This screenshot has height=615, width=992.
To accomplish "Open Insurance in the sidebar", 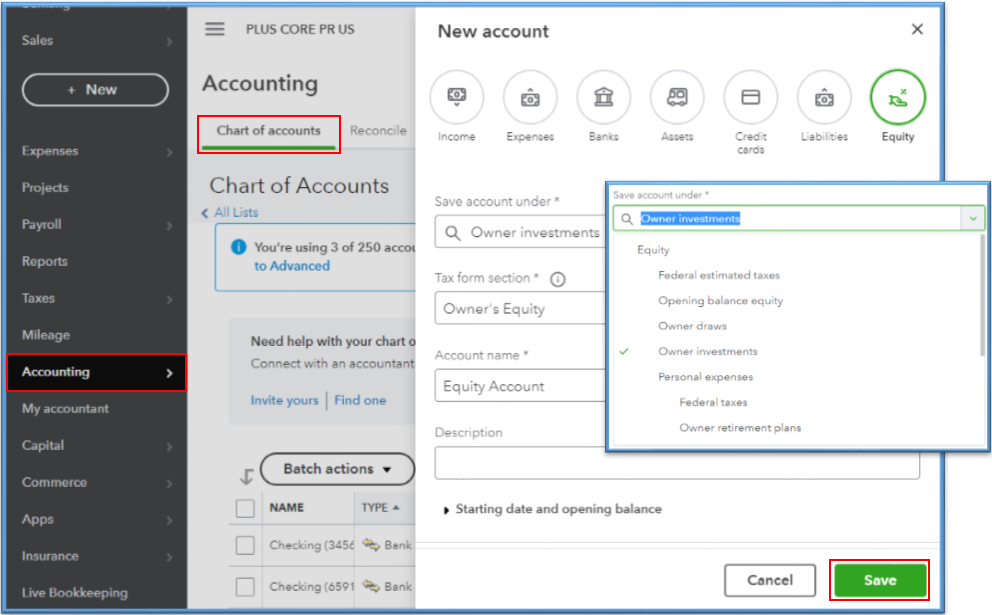I will 50,556.
